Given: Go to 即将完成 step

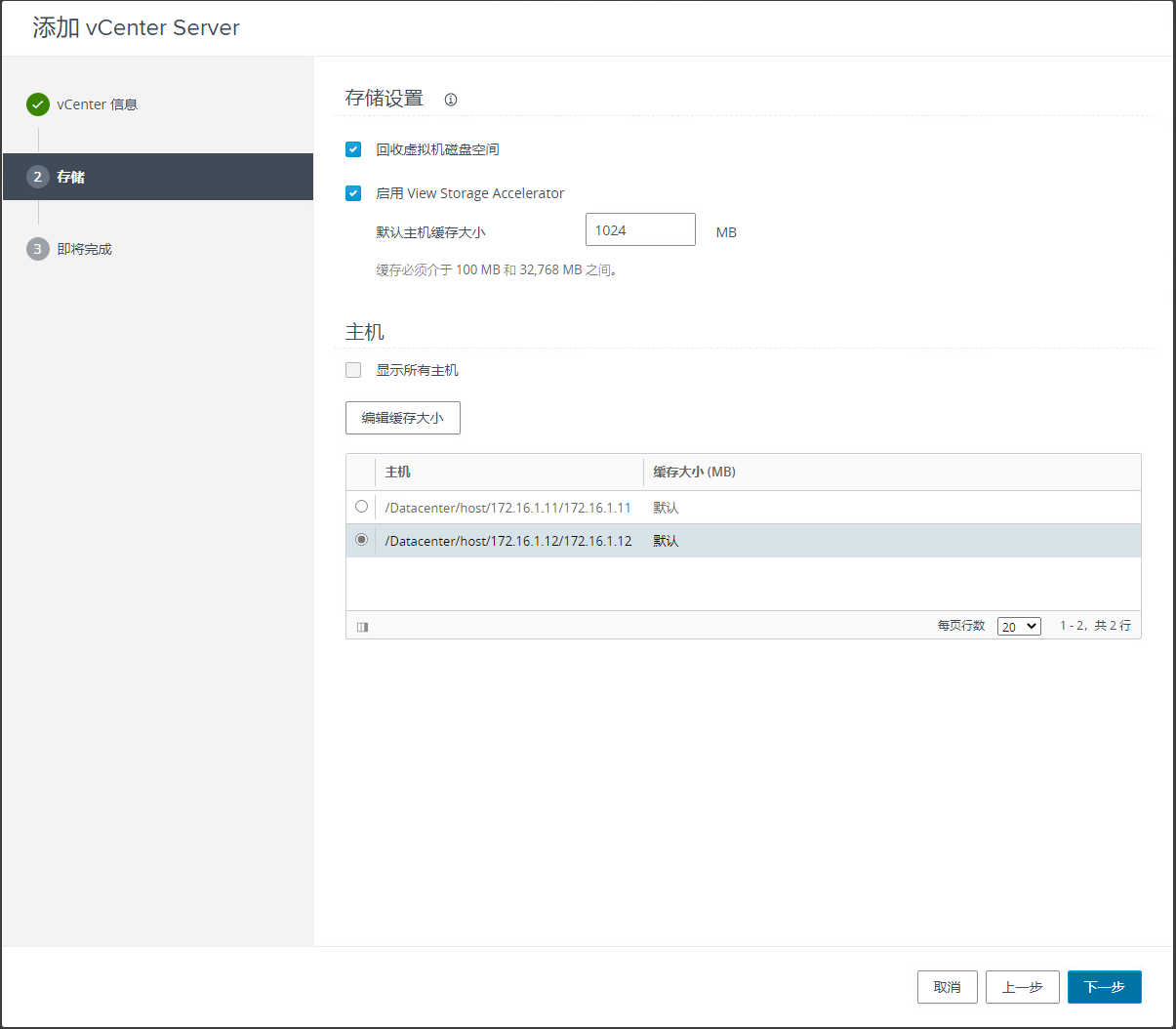Looking at the screenshot, I should click(85, 249).
